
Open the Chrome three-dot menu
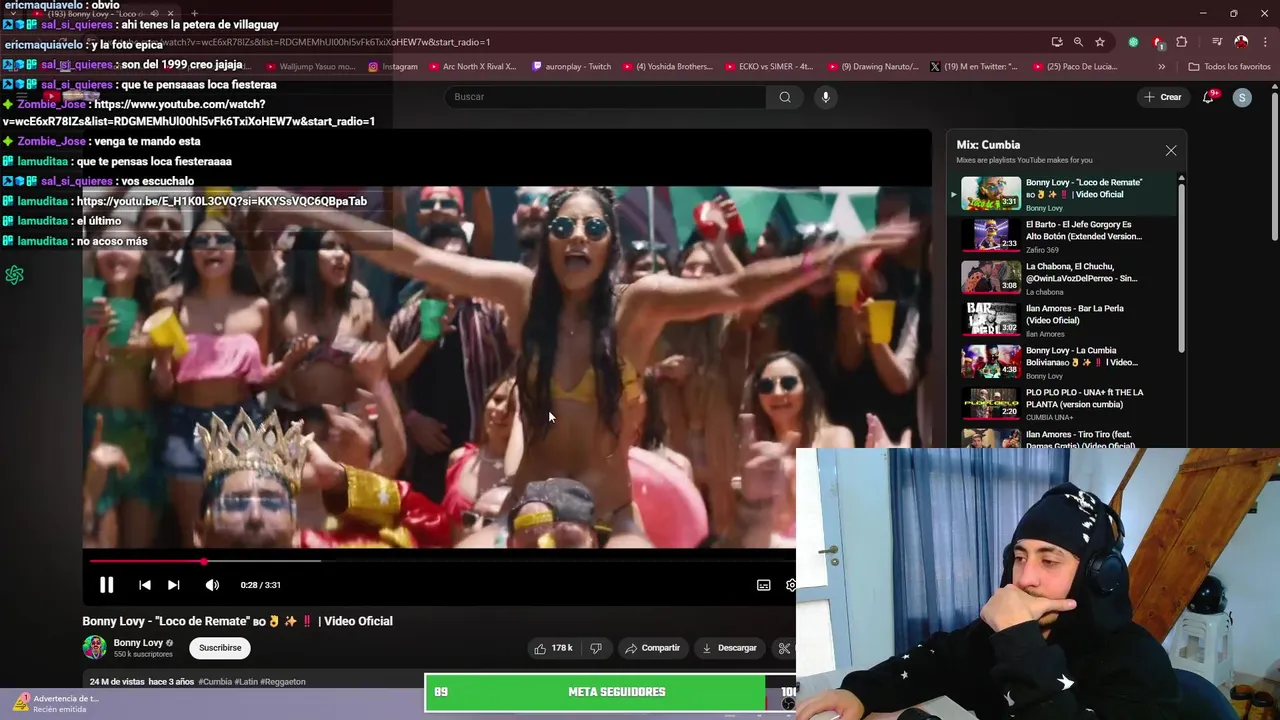pos(1264,42)
